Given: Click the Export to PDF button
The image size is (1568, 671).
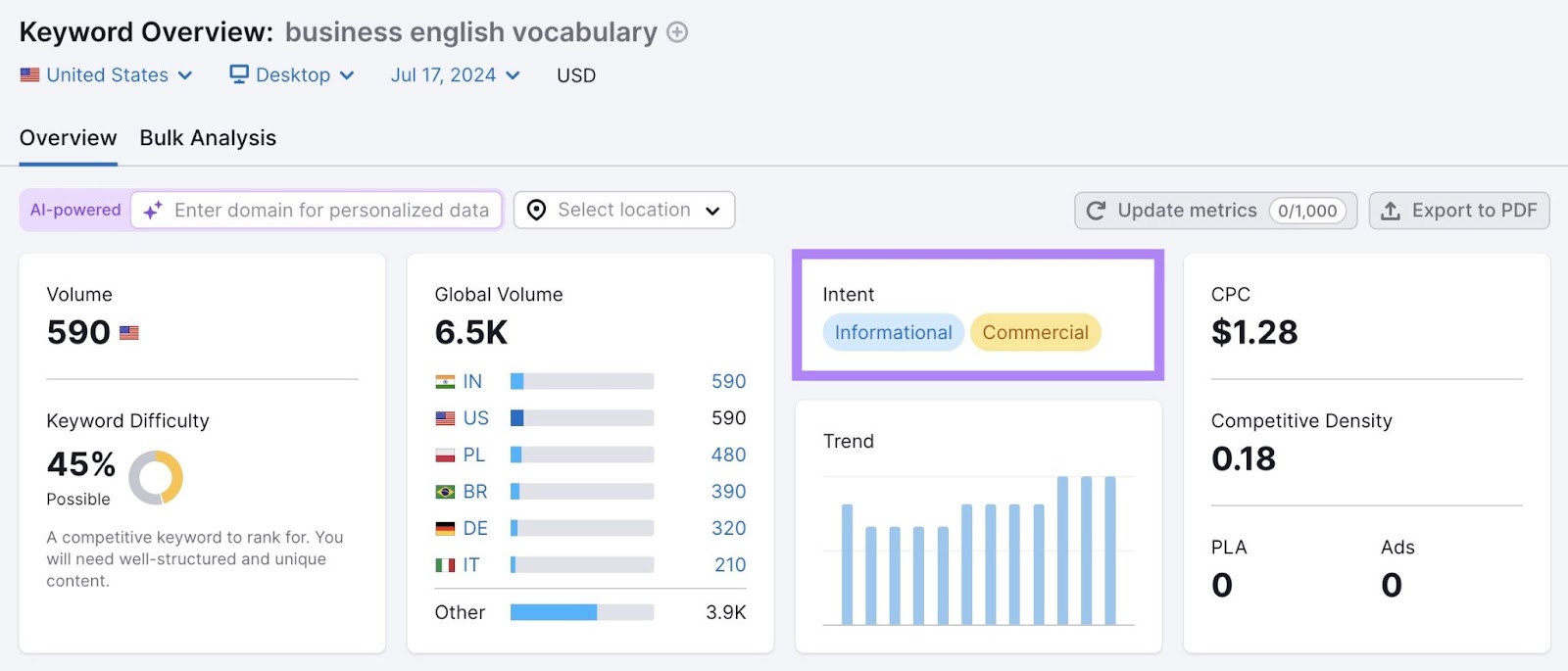Looking at the screenshot, I should pyautogui.click(x=1459, y=211).
